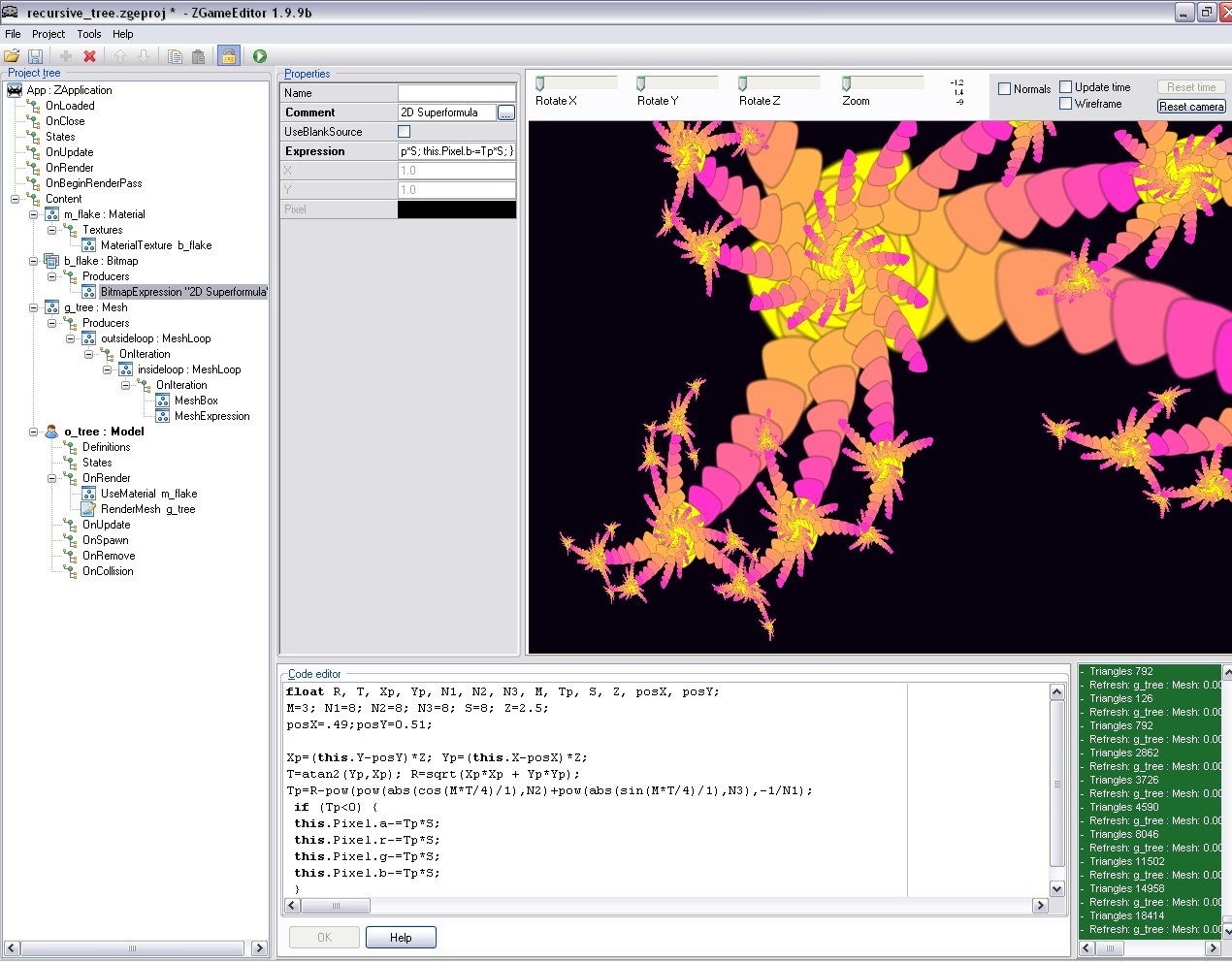Click the insideloop MeshLoop node icon
This screenshot has width=1232, height=962.
click(125, 369)
